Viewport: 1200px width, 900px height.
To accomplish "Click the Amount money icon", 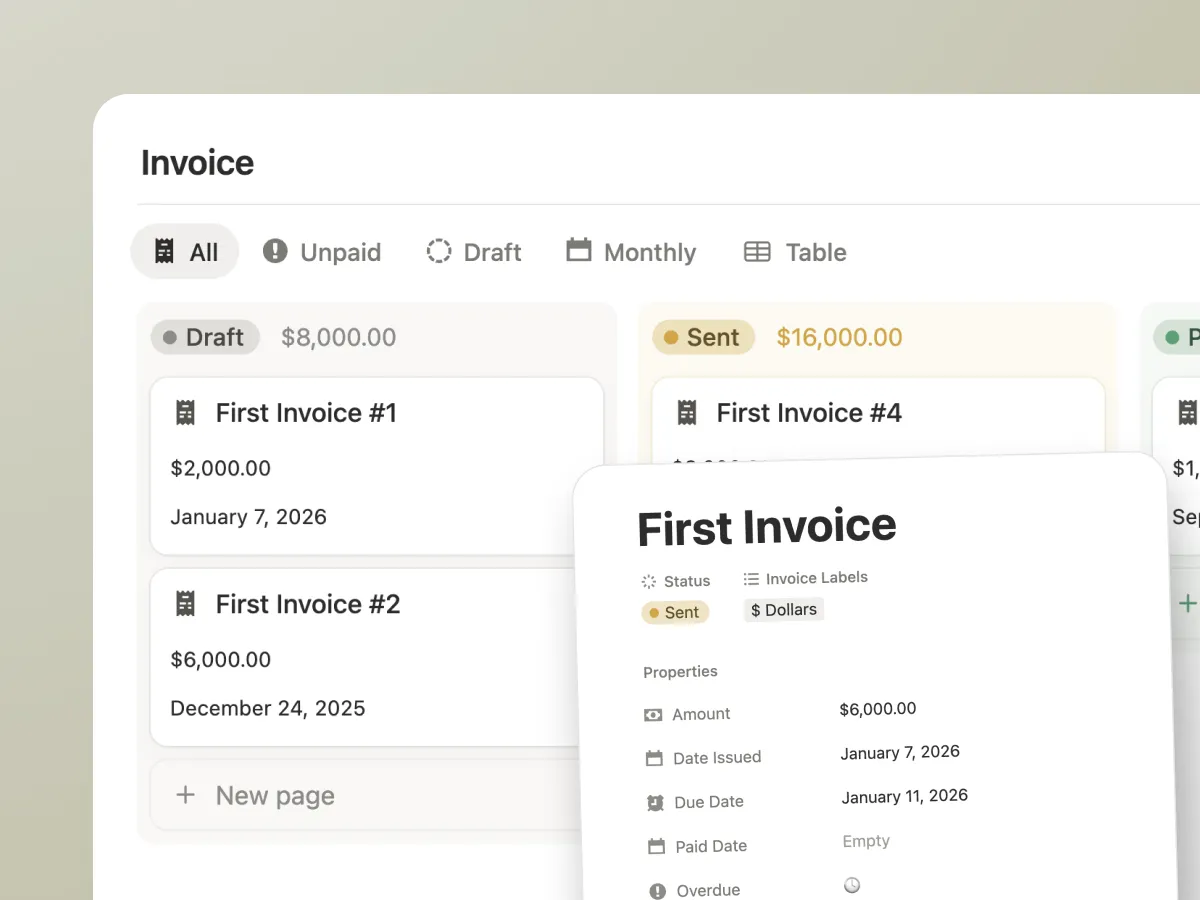I will click(x=653, y=715).
